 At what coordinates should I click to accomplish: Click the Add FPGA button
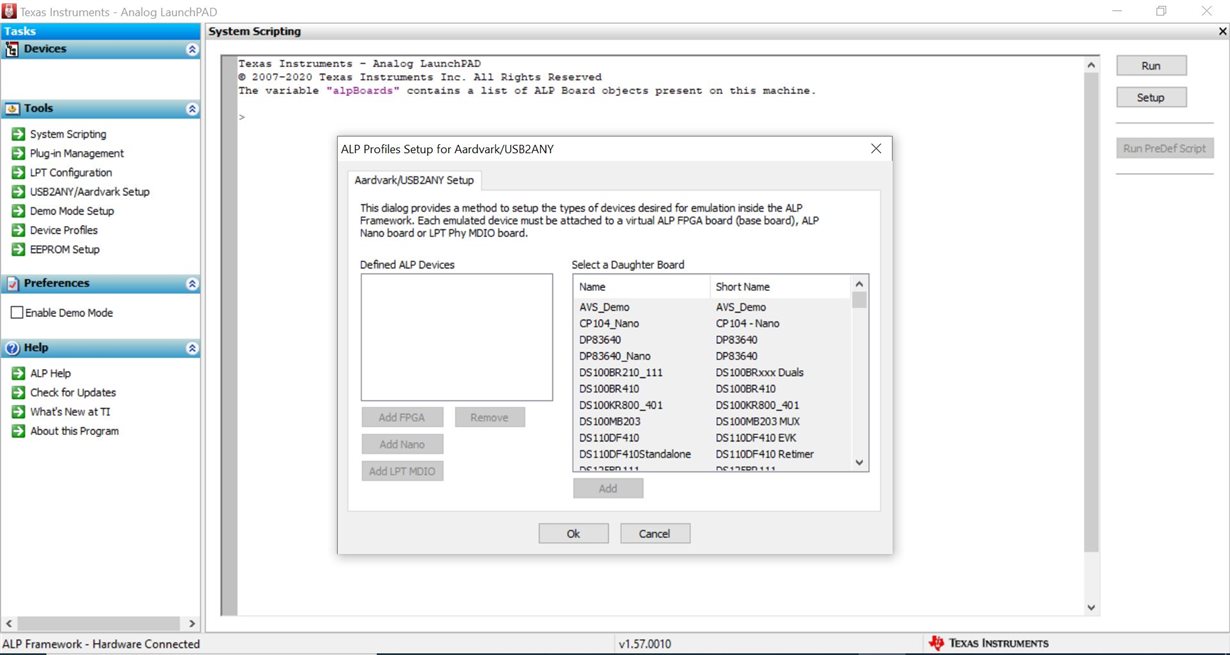[402, 417]
